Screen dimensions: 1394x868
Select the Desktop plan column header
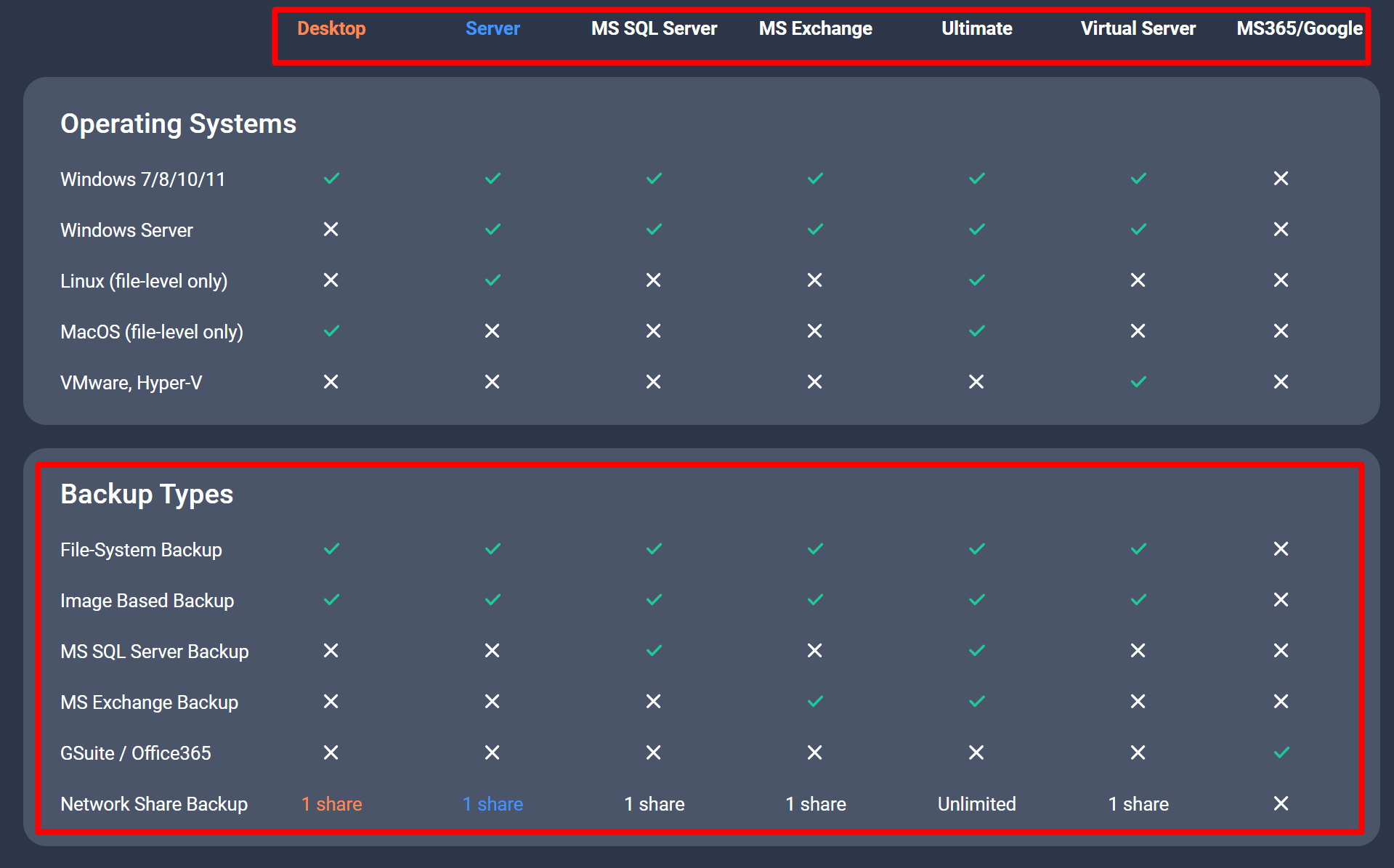331,28
